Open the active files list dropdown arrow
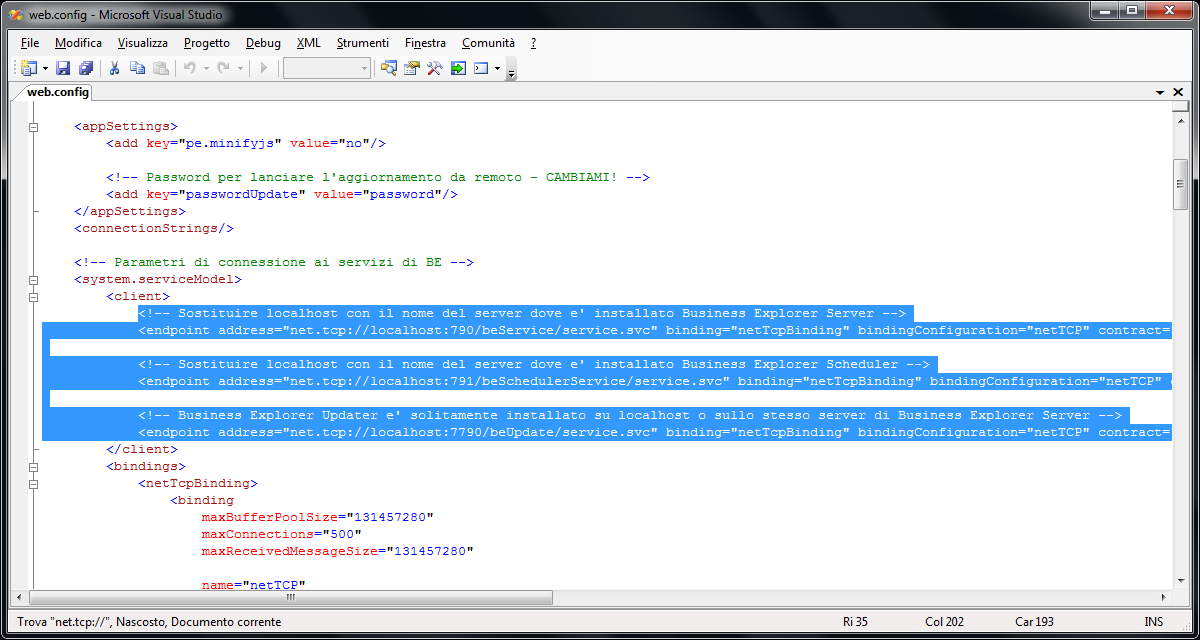This screenshot has height=640, width=1200. [1160, 92]
